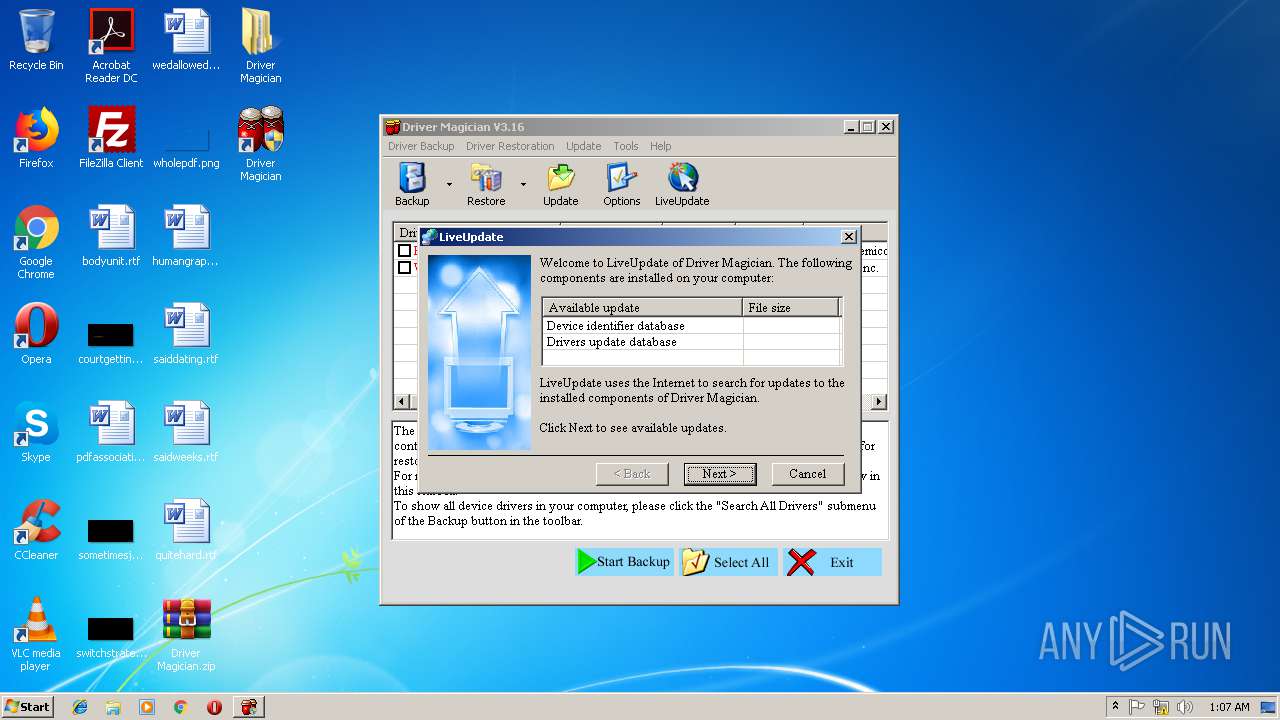The height and width of the screenshot is (720, 1280).
Task: Select the bodyunit.rtf desktop file
Action: (111, 236)
